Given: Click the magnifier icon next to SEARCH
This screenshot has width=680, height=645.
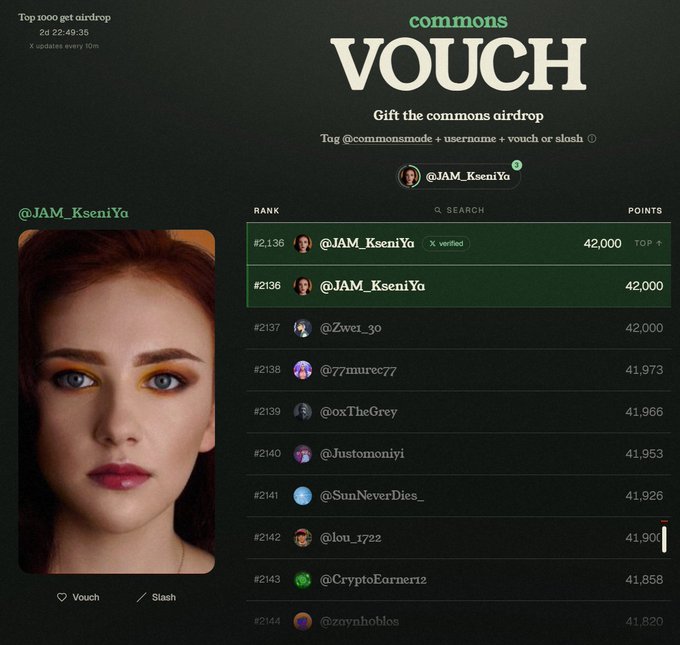Looking at the screenshot, I should pos(438,210).
